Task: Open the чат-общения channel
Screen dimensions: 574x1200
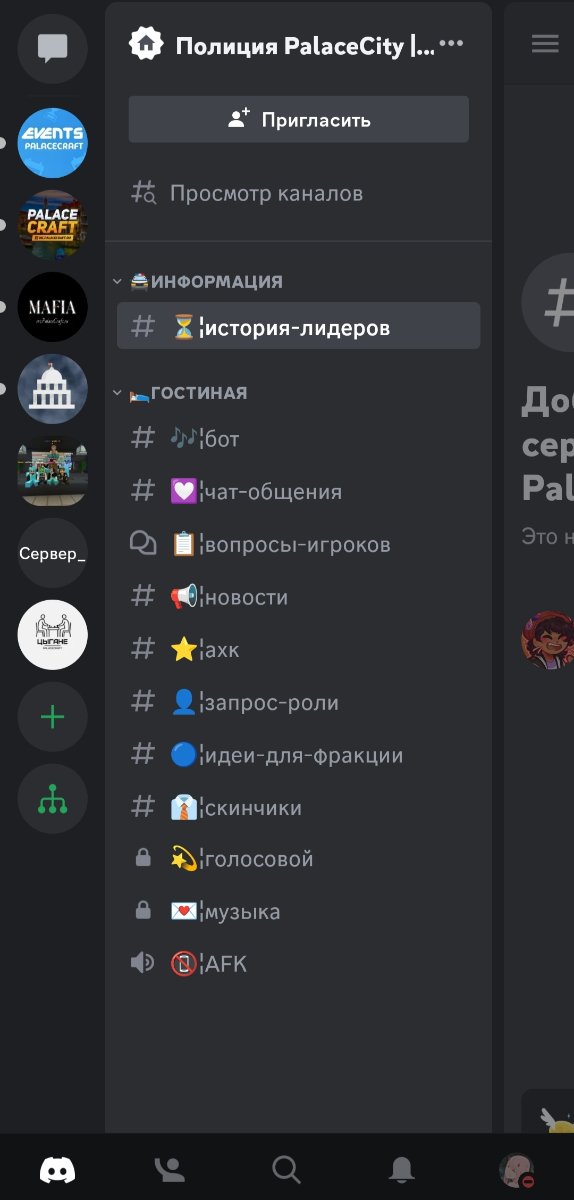Action: click(298, 492)
